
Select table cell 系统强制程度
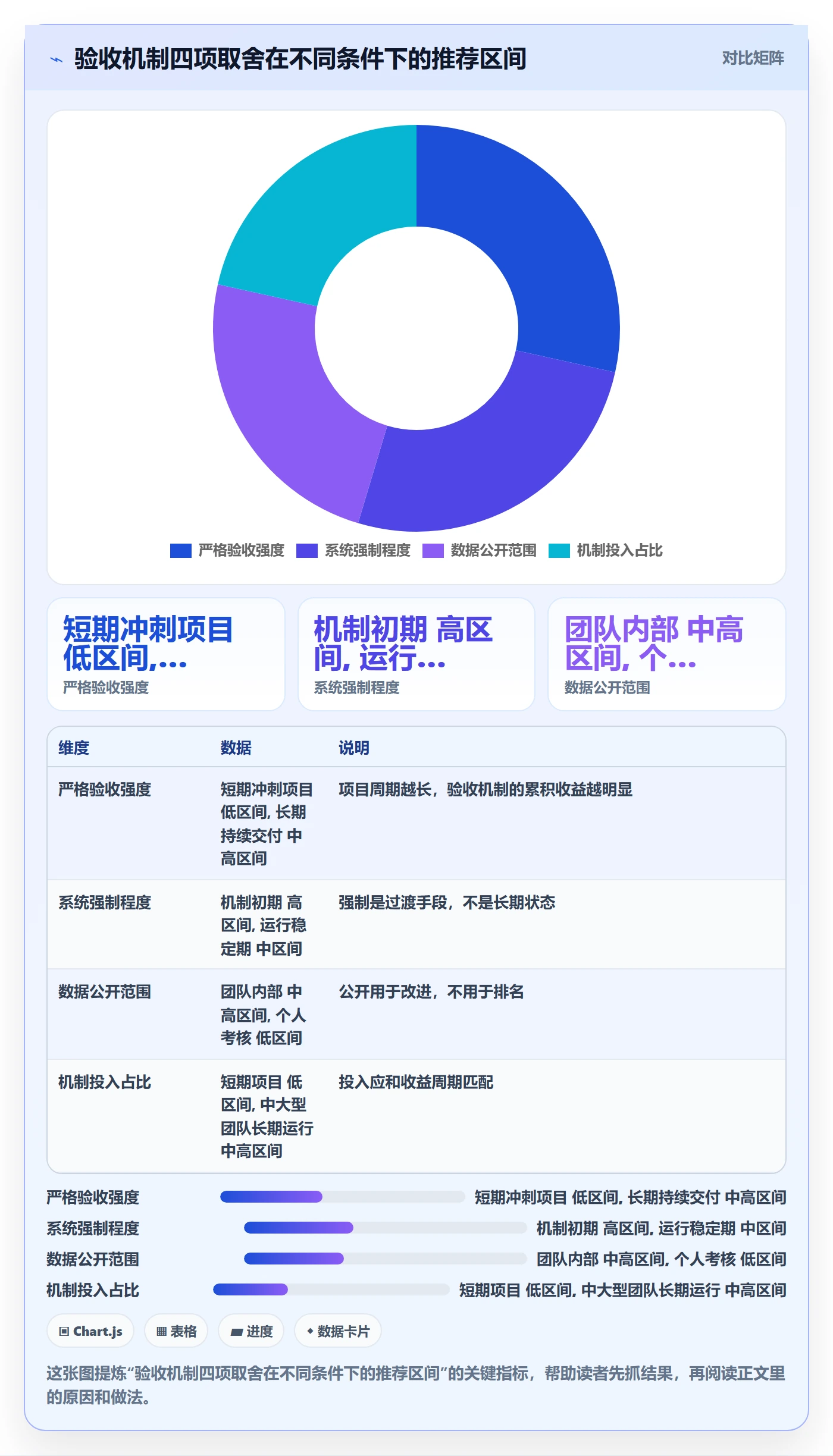coord(105,902)
